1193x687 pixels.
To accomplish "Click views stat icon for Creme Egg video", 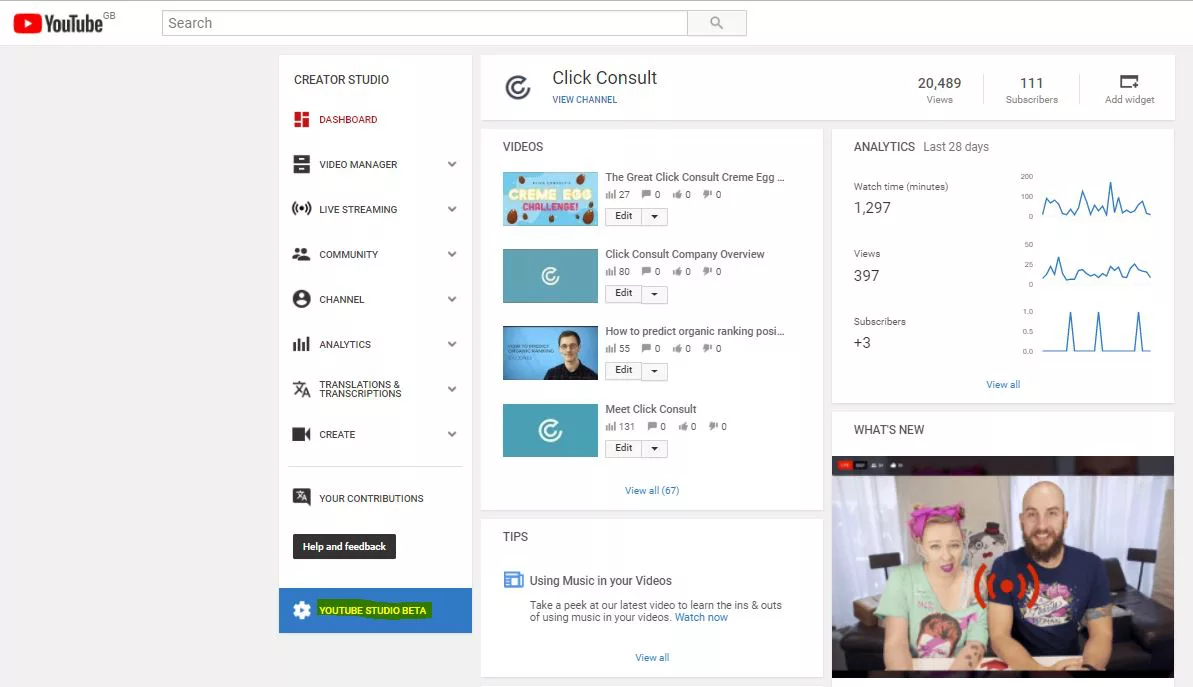I will [x=610, y=195].
